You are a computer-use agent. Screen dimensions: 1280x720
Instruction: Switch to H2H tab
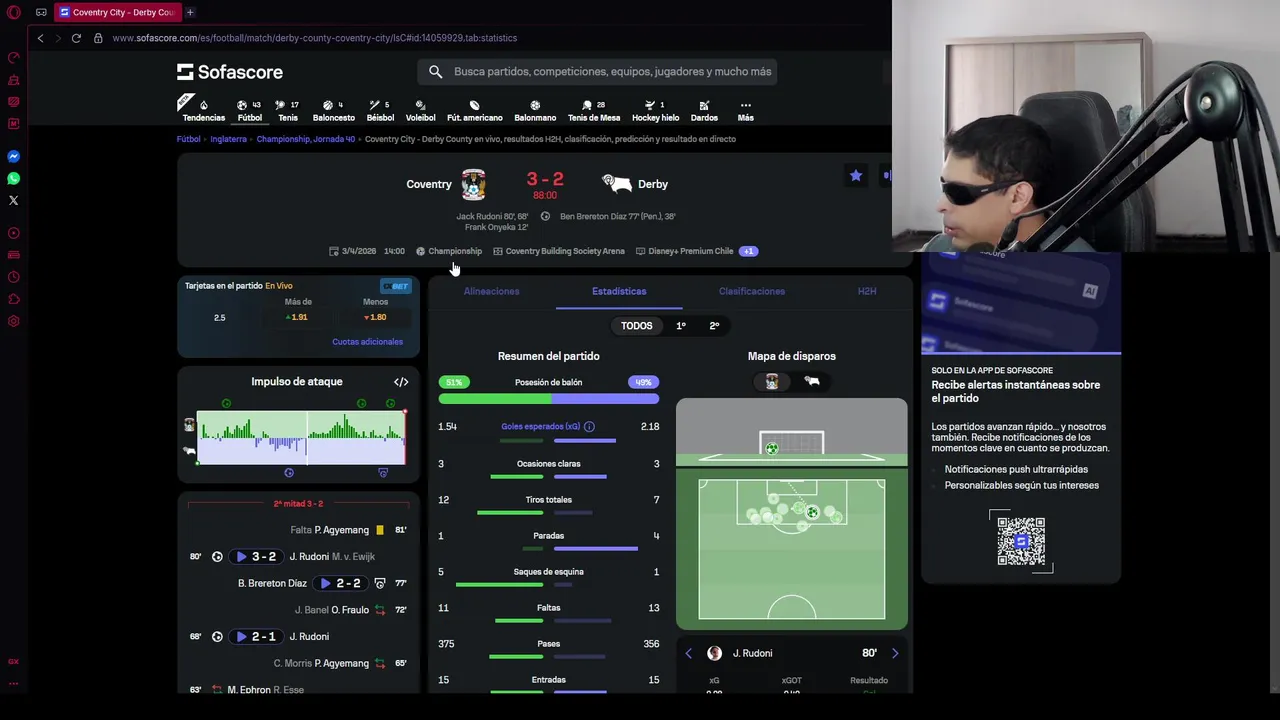(x=867, y=291)
